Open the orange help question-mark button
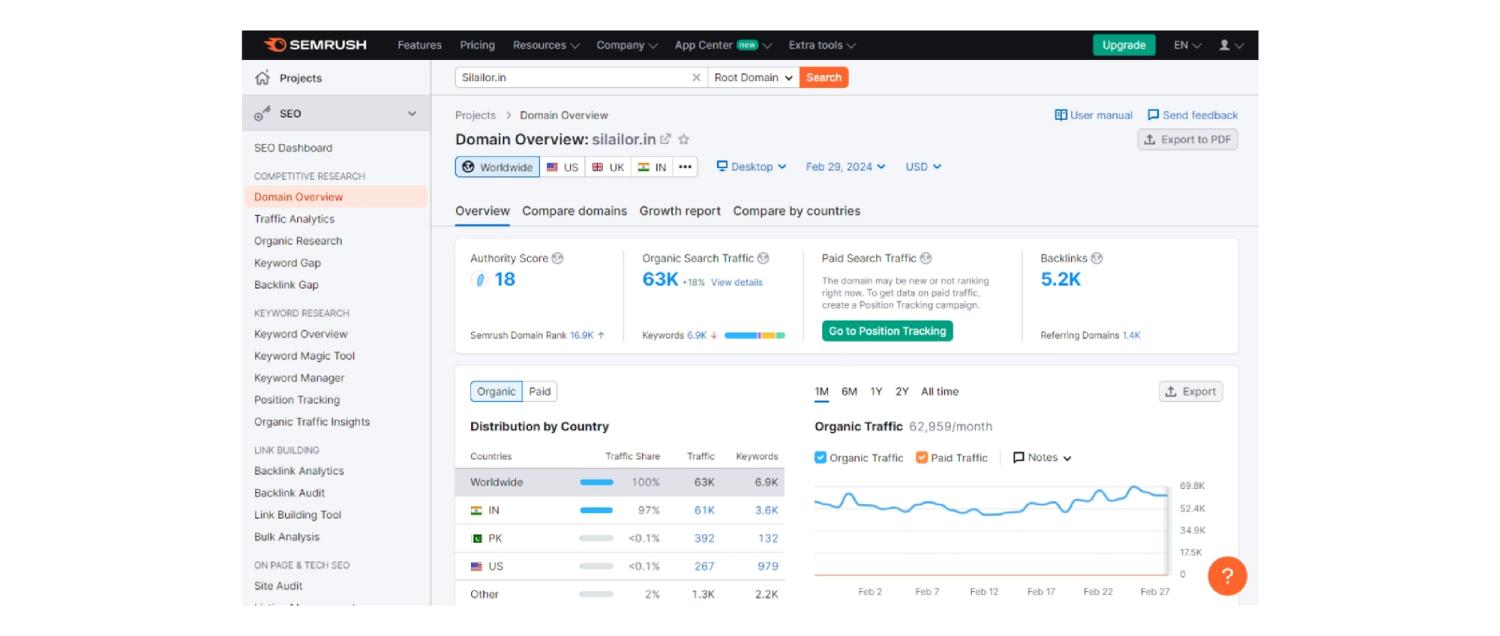1500x636 pixels. (x=1227, y=576)
